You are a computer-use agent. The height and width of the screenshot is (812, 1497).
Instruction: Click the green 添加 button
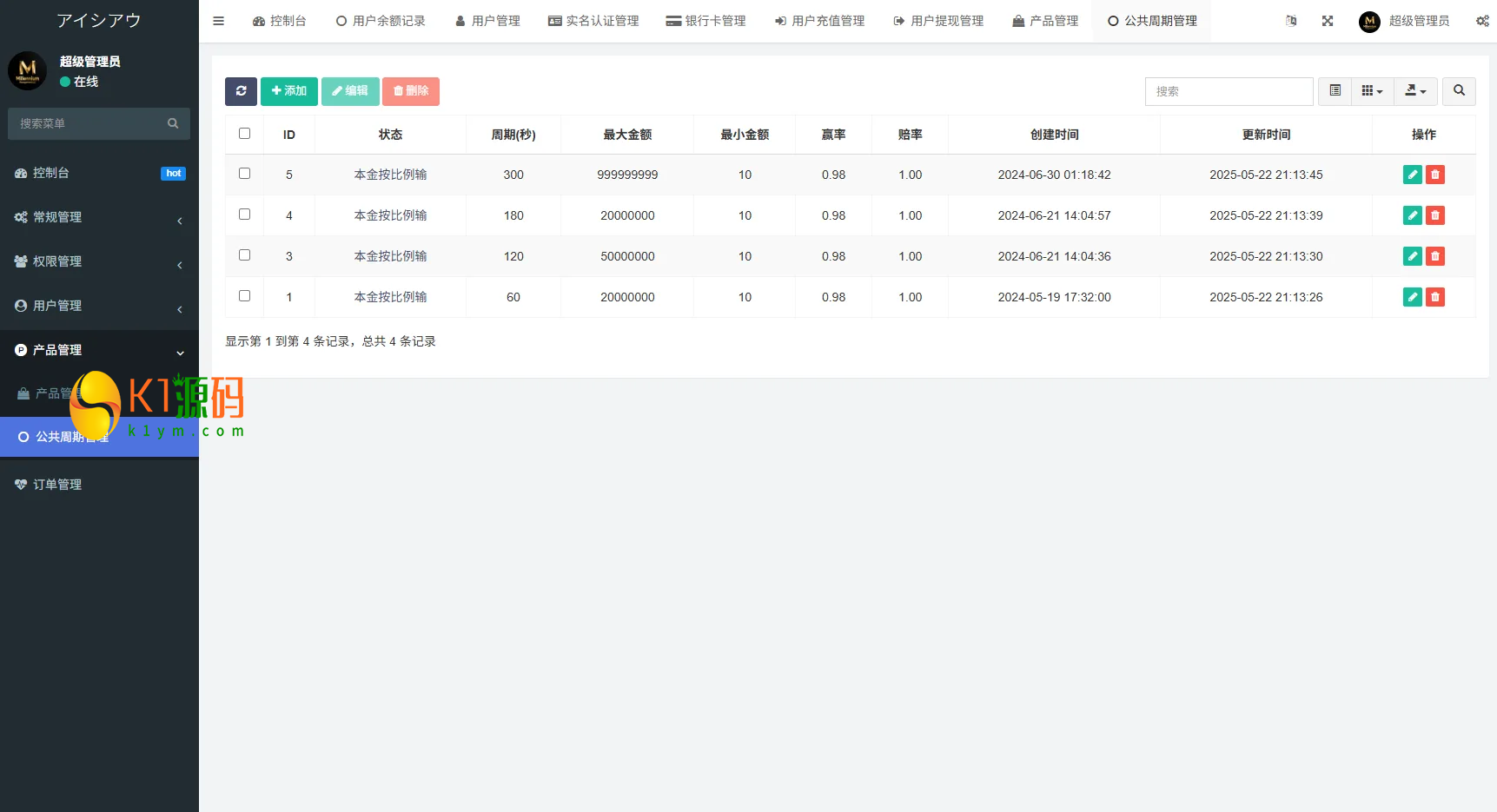click(x=289, y=91)
